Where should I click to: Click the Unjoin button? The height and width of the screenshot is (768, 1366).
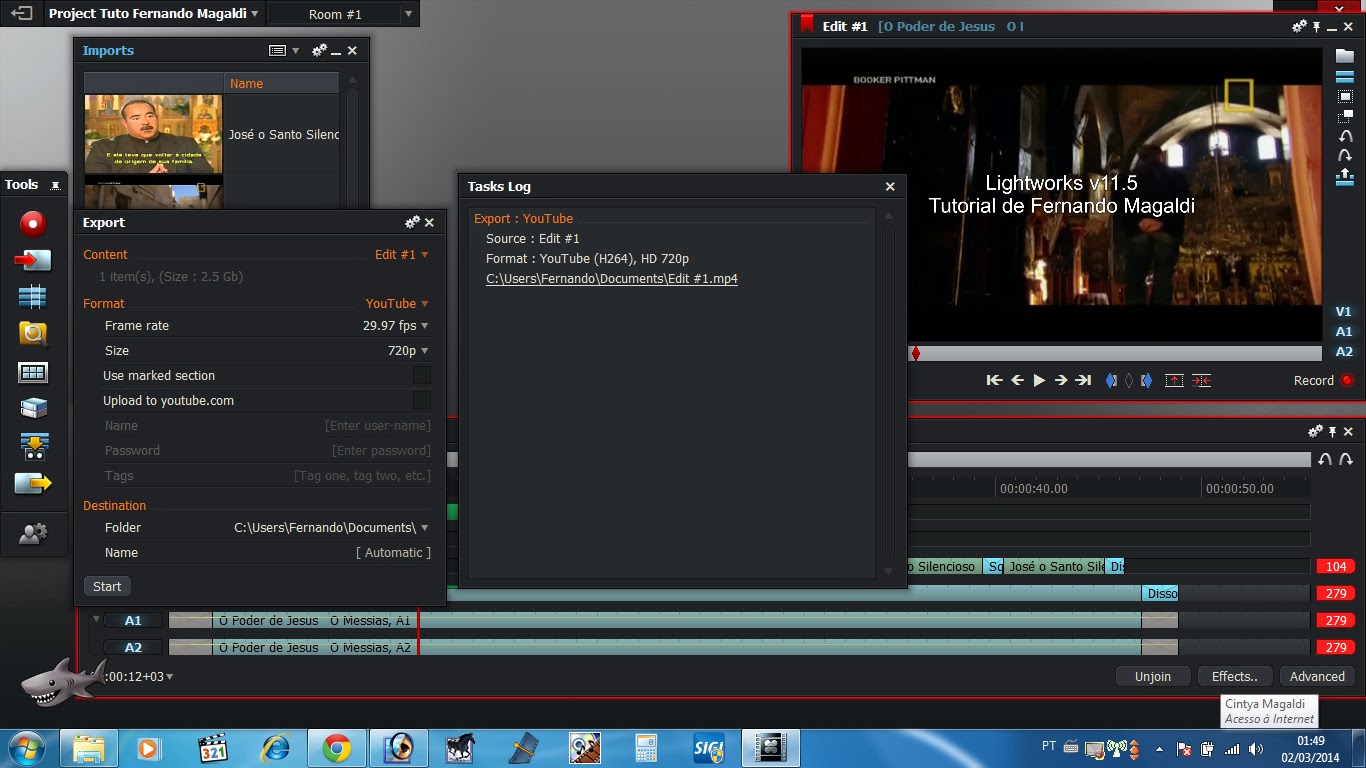coord(1153,676)
